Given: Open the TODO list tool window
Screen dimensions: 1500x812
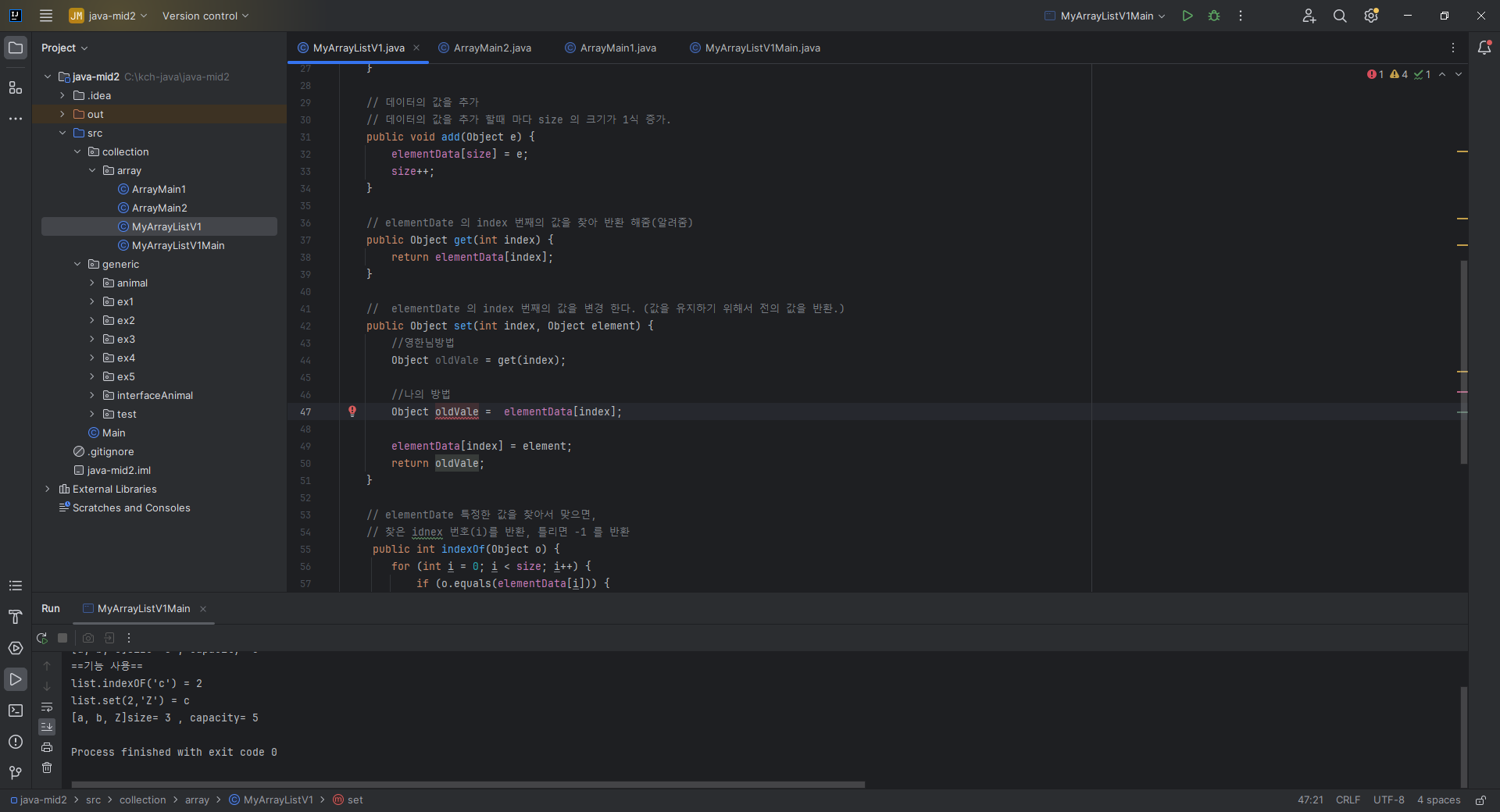Looking at the screenshot, I should 16,586.
